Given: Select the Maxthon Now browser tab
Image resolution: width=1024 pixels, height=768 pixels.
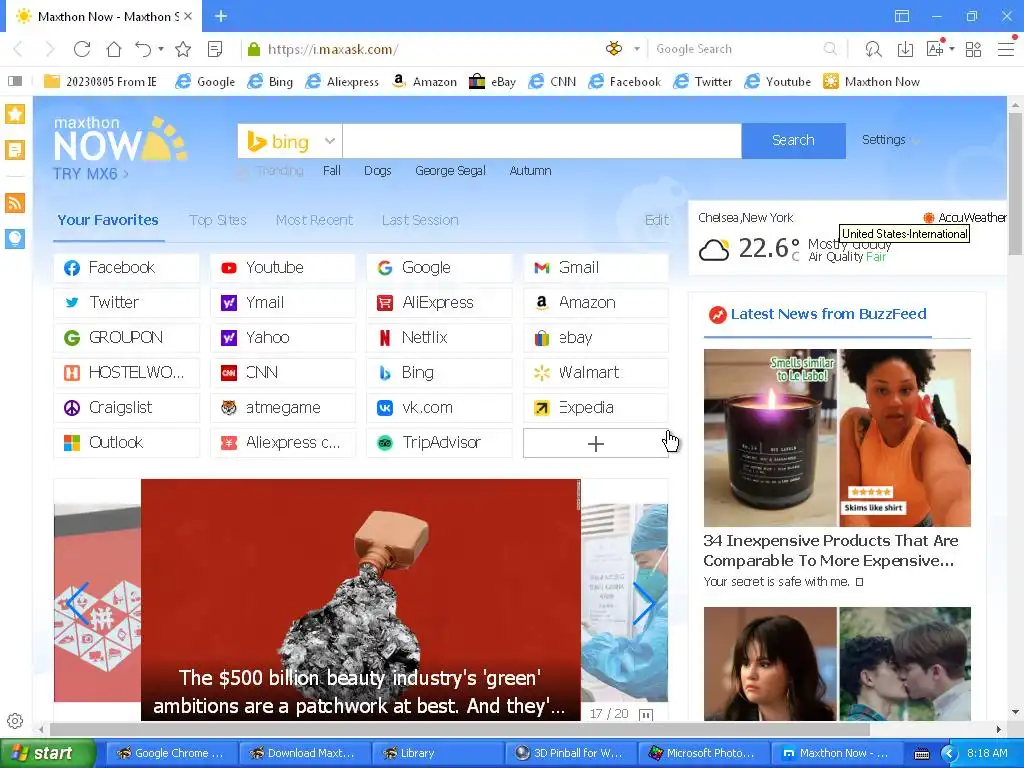Looking at the screenshot, I should tap(103, 16).
